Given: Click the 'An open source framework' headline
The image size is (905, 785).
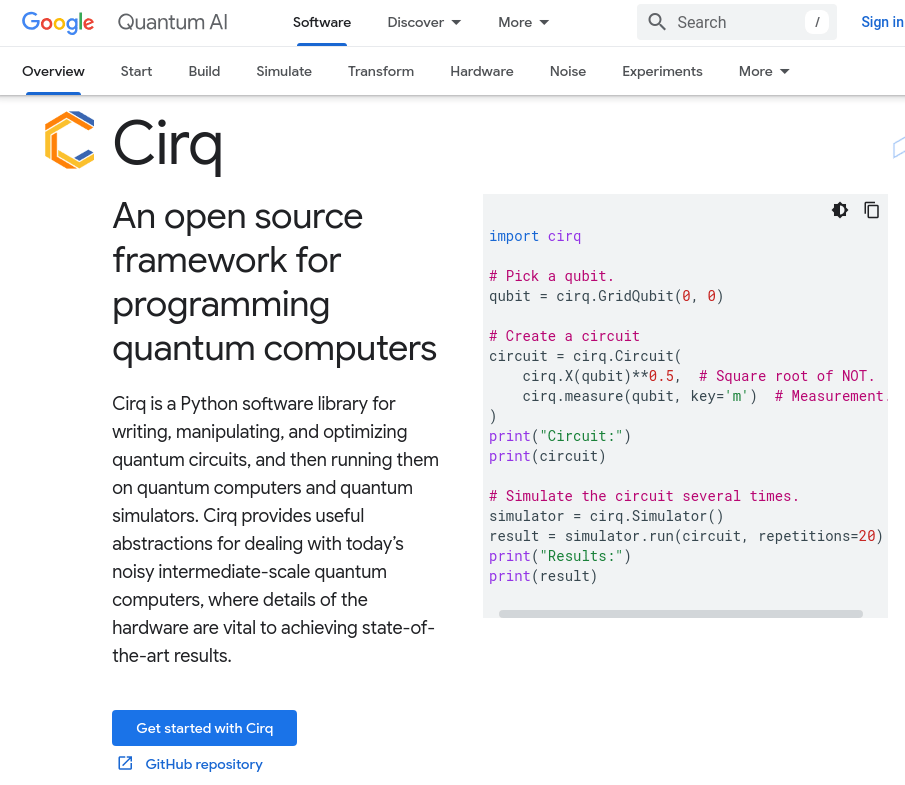Looking at the screenshot, I should [x=274, y=282].
